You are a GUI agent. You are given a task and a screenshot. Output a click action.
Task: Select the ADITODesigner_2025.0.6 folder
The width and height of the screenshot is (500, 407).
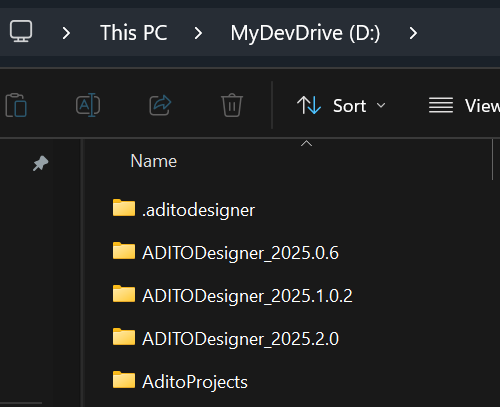226,253
